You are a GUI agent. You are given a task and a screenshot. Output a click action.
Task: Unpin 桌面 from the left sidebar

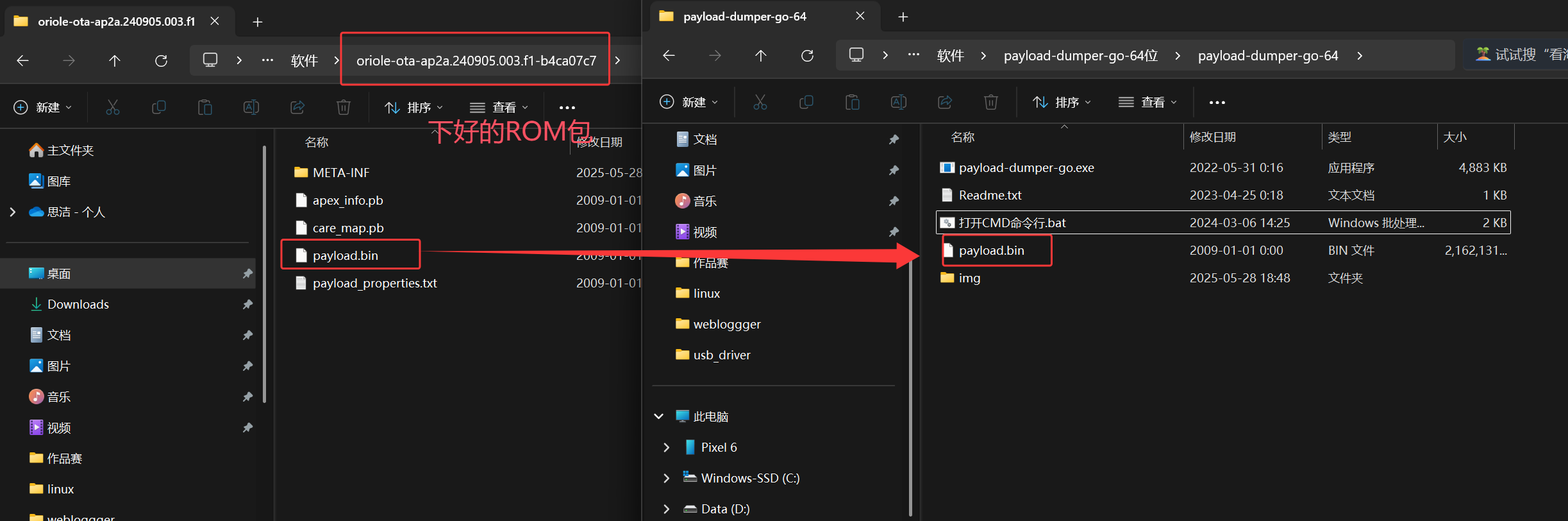coord(247,274)
